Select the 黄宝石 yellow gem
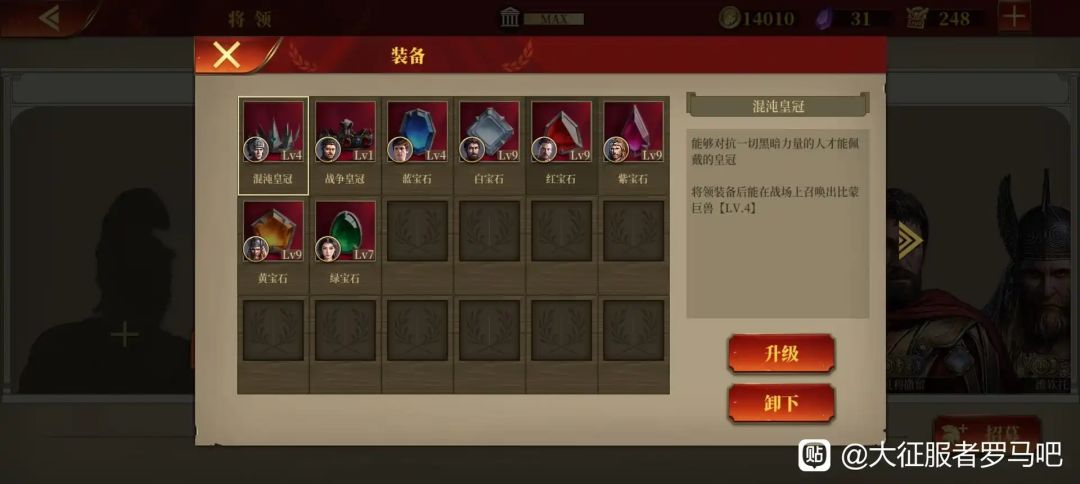 point(273,244)
